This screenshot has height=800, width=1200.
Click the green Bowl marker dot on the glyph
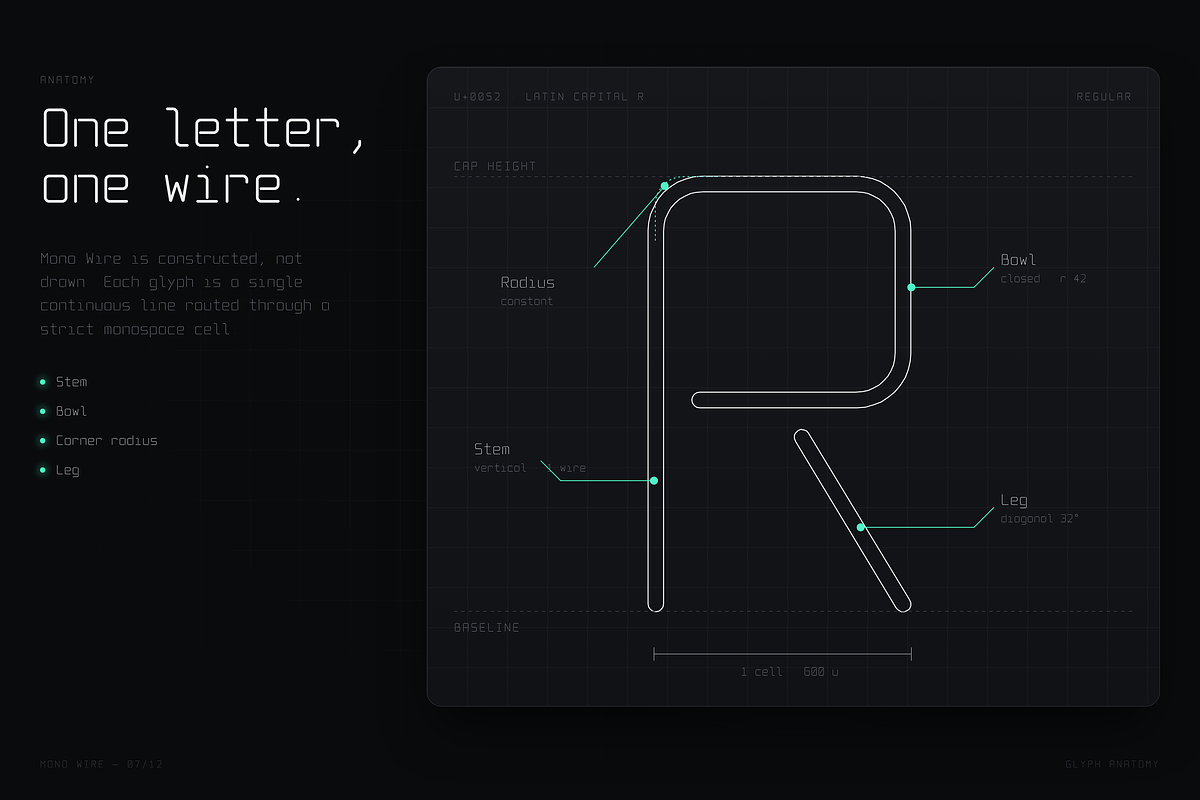click(x=911, y=287)
